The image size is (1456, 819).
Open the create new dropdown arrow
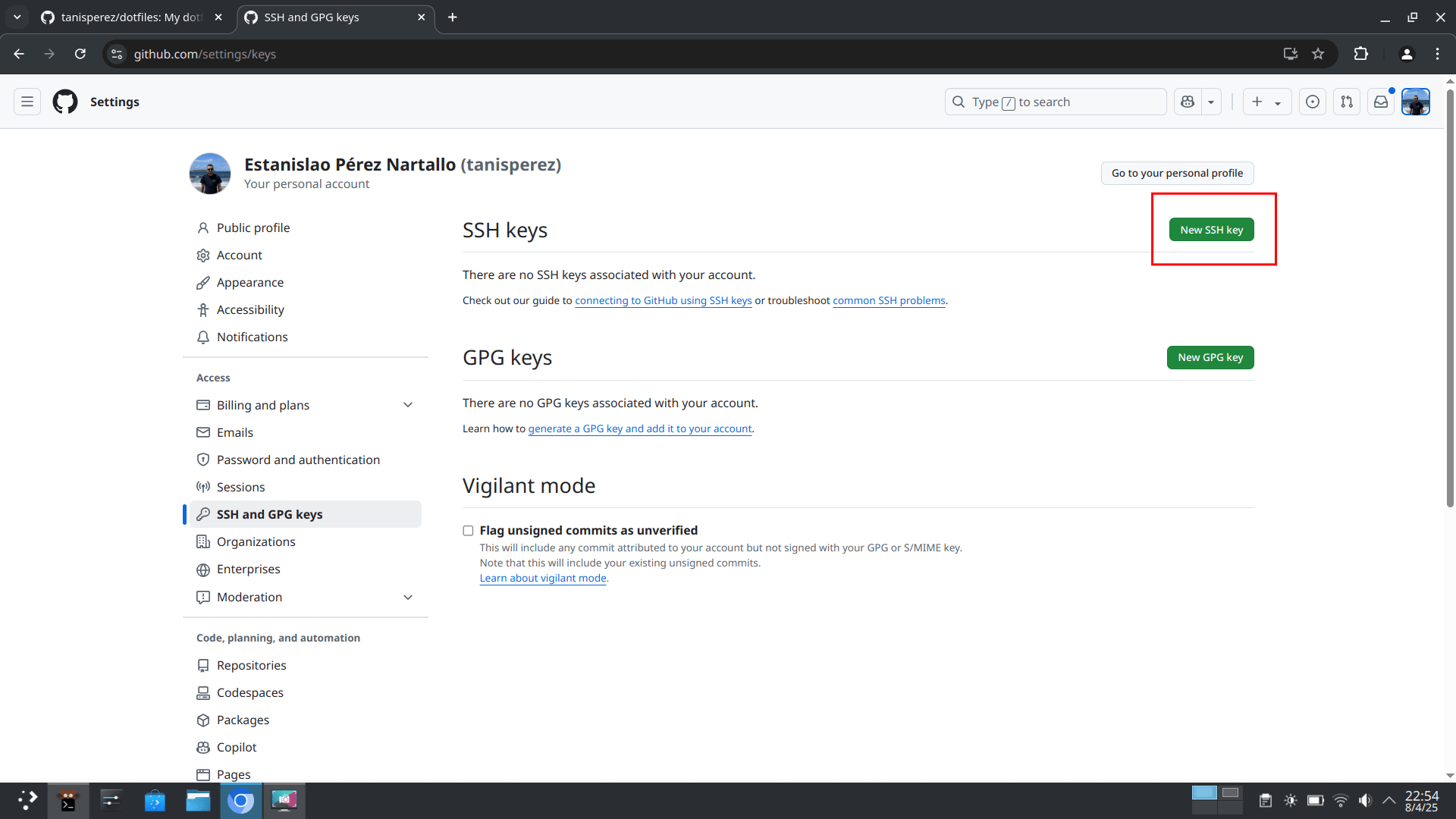[1279, 101]
